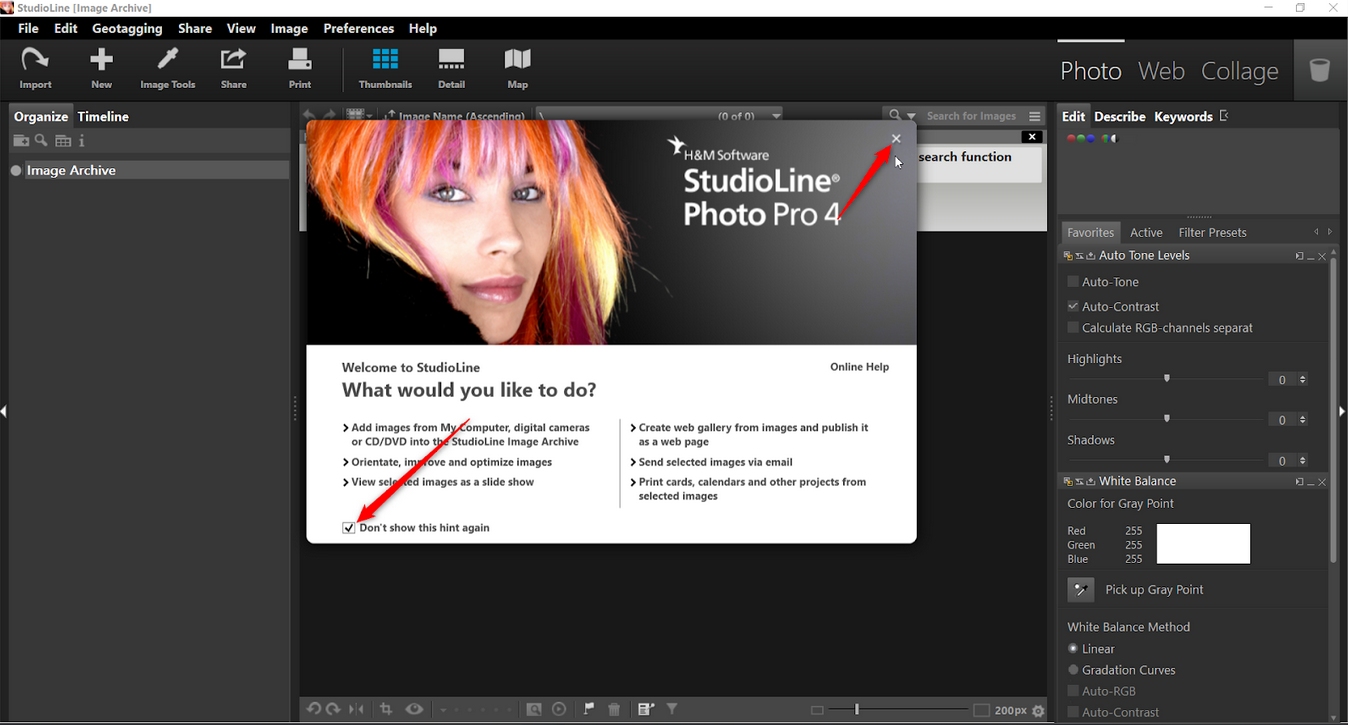1348x725 pixels.
Task: Detach the Edit panel via the undock icon
Action: pyautogui.click(x=1224, y=116)
